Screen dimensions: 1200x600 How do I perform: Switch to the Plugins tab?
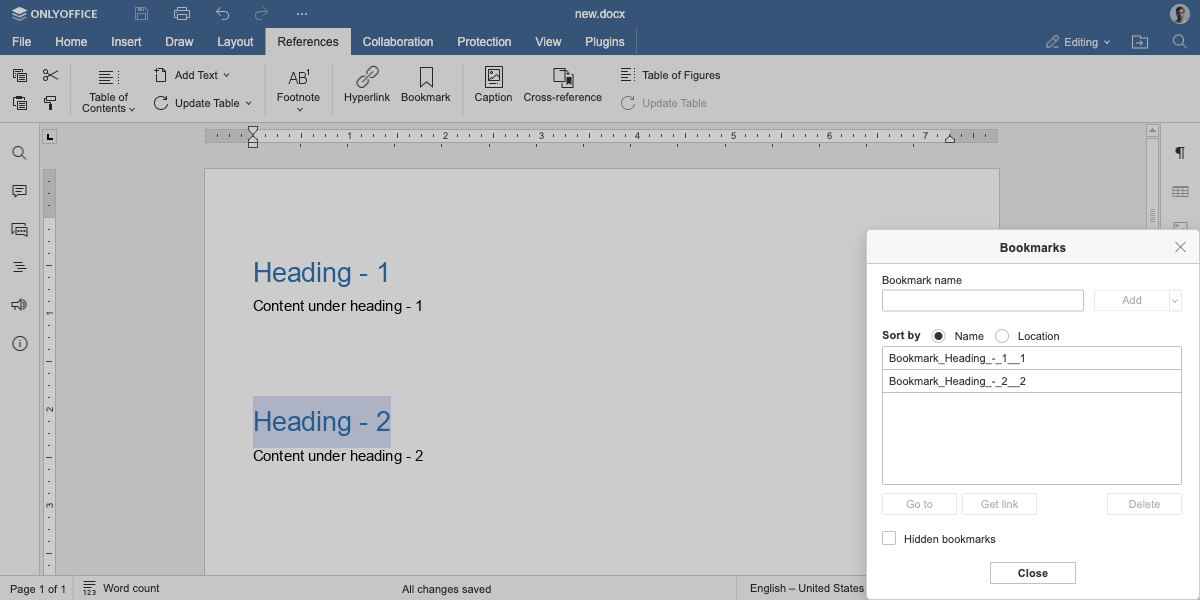[605, 42]
